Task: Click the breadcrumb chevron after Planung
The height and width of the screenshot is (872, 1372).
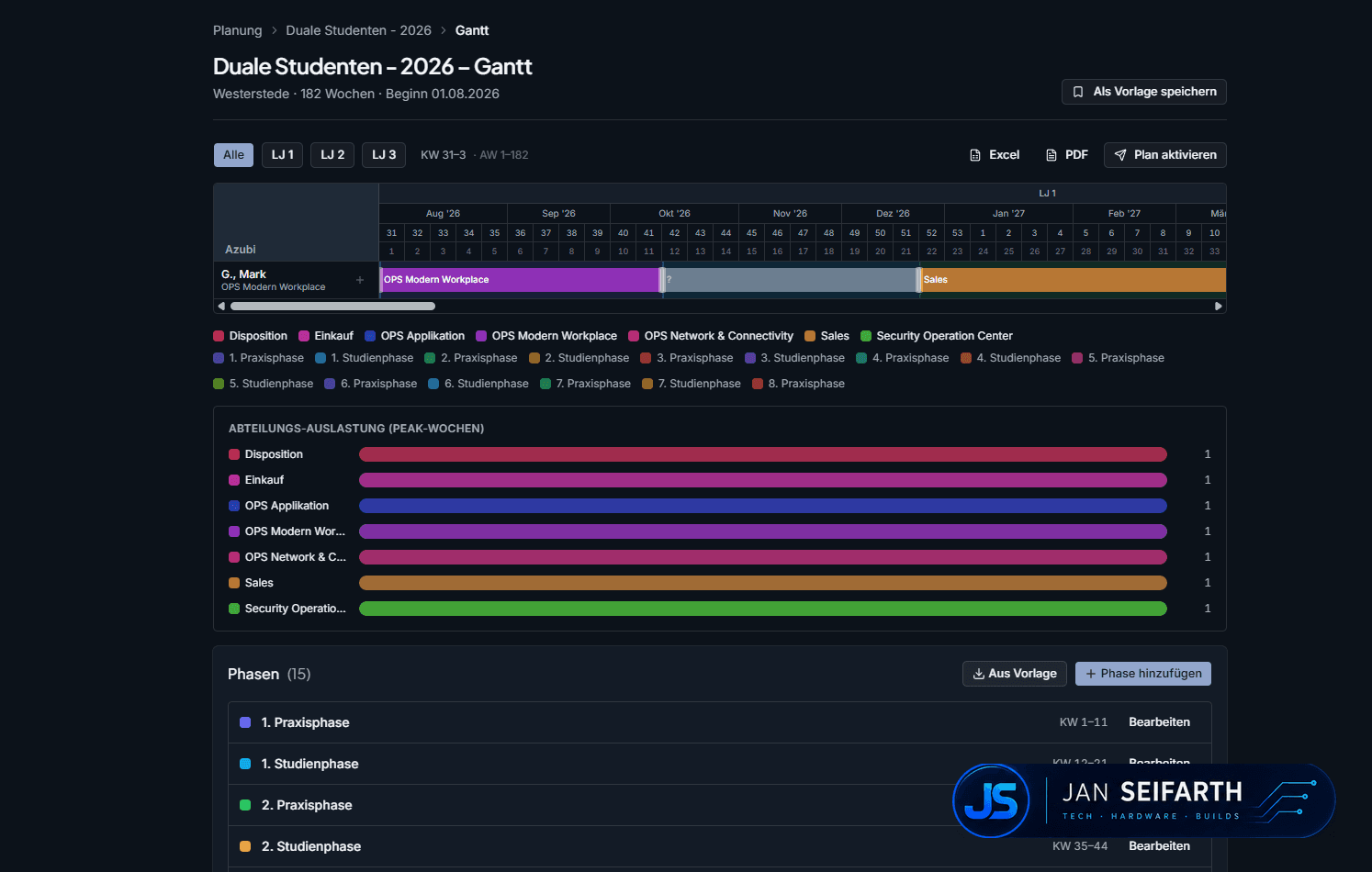Action: click(274, 30)
